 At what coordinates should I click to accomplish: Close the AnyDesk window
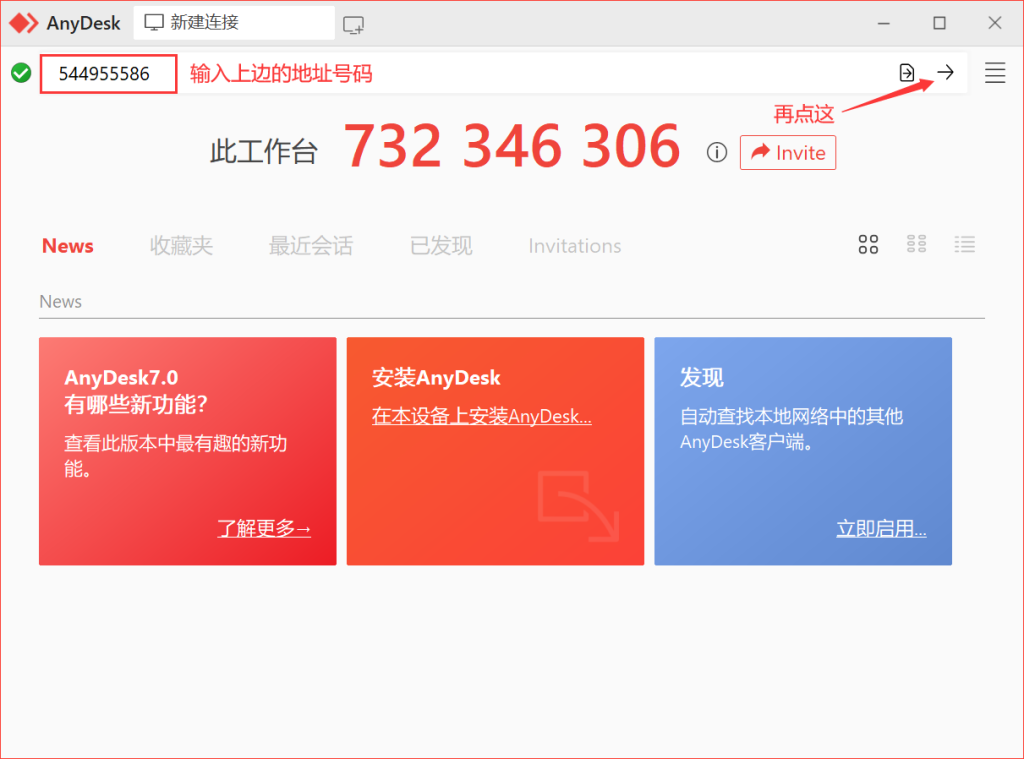(995, 23)
